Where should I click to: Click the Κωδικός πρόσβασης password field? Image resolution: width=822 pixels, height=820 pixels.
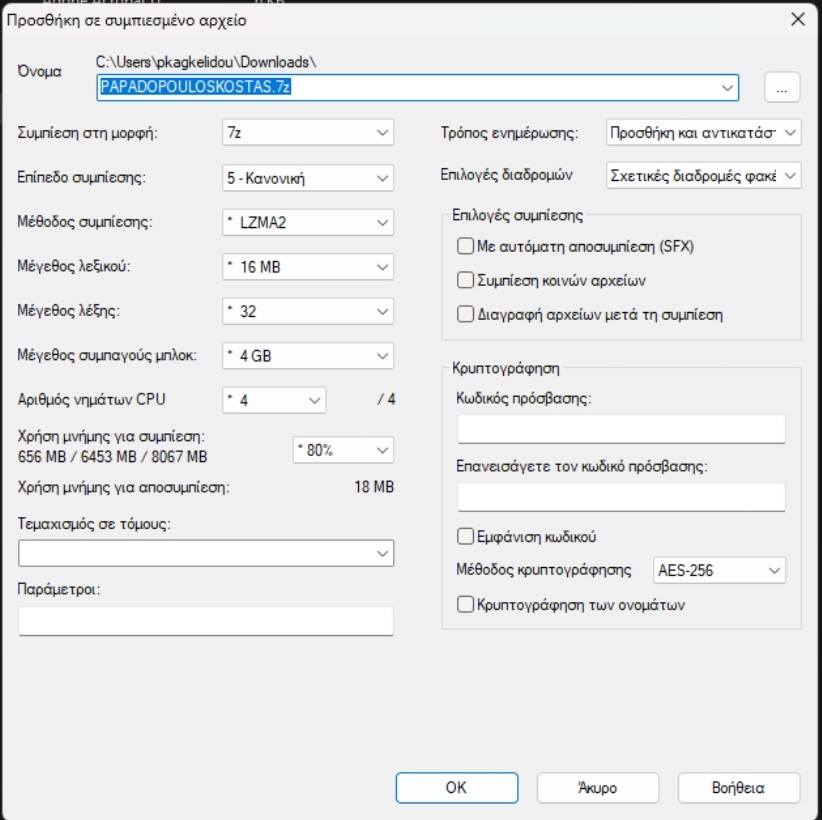(x=621, y=429)
